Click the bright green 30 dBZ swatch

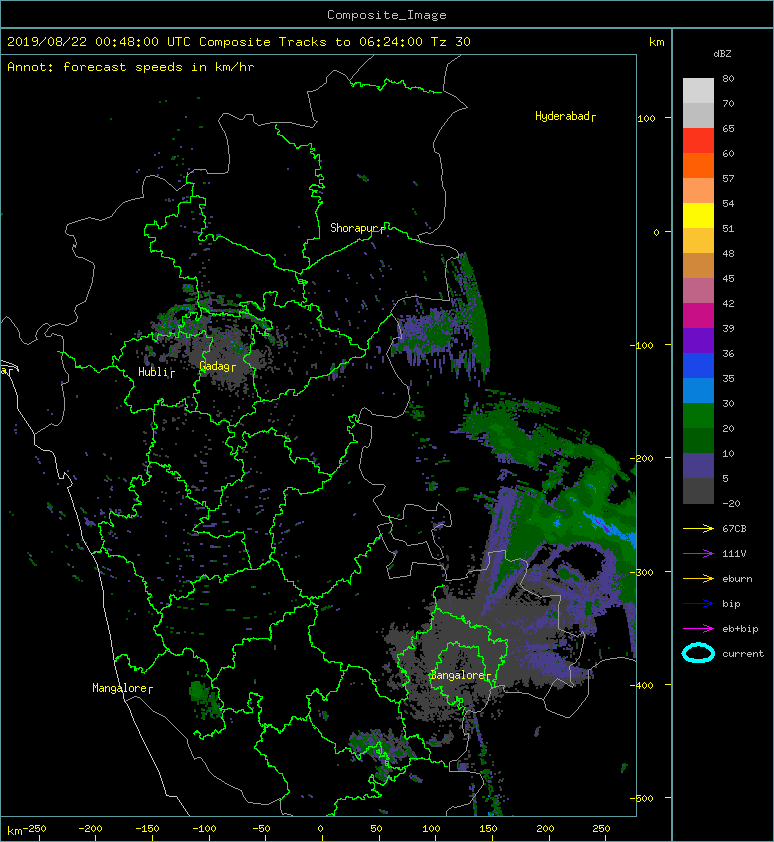click(x=698, y=415)
